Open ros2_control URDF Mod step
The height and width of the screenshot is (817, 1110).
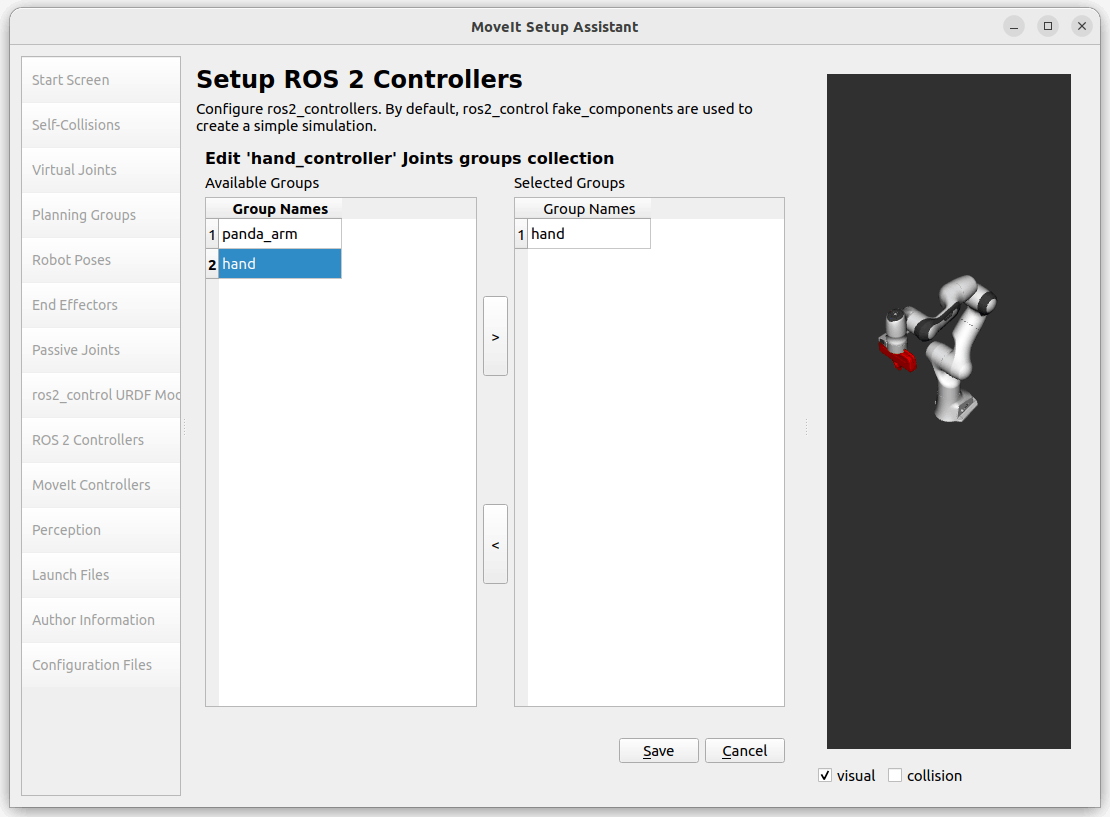[x=101, y=395]
